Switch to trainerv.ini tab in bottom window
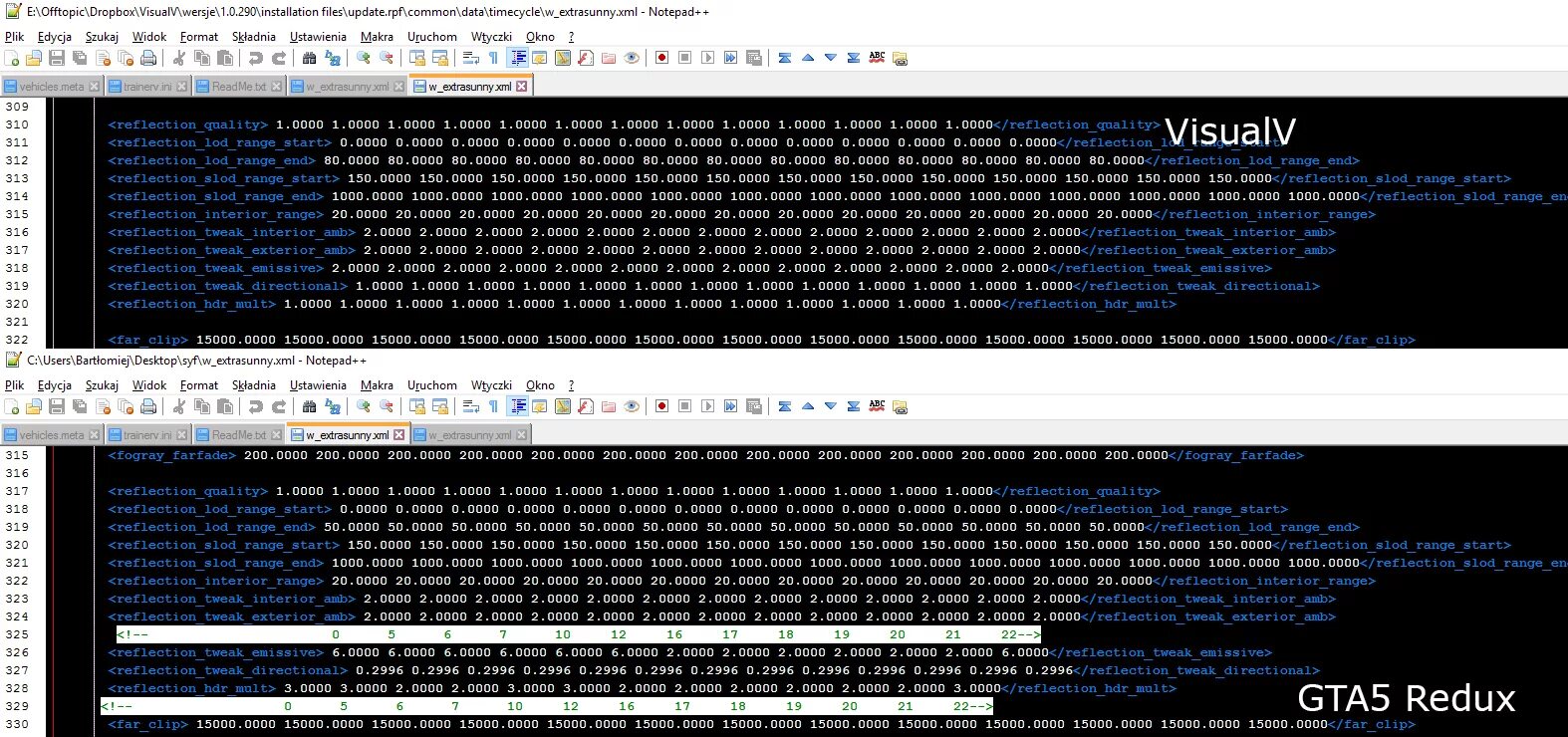Viewport: 1568px width, 737px height. (x=146, y=435)
